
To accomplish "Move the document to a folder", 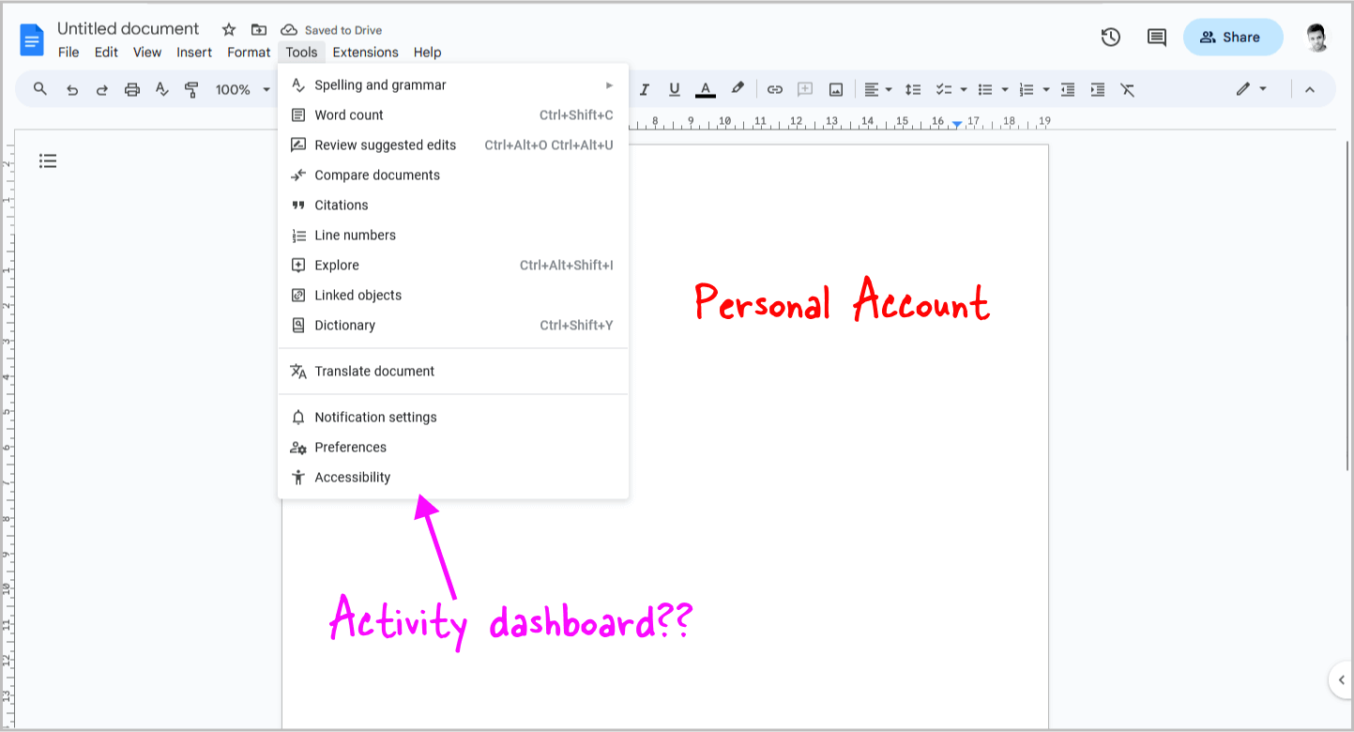I will click(259, 30).
